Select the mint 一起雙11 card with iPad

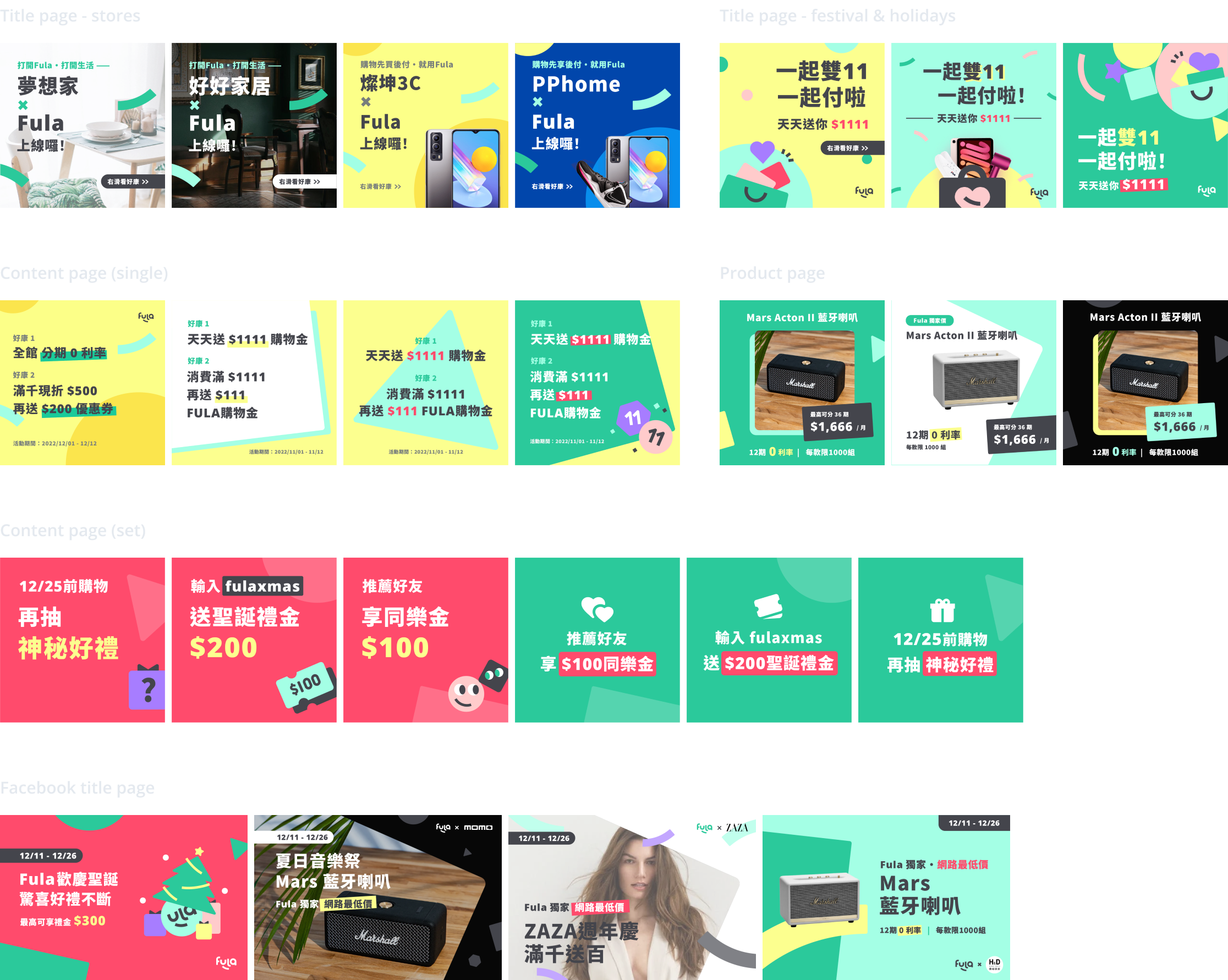click(x=973, y=125)
